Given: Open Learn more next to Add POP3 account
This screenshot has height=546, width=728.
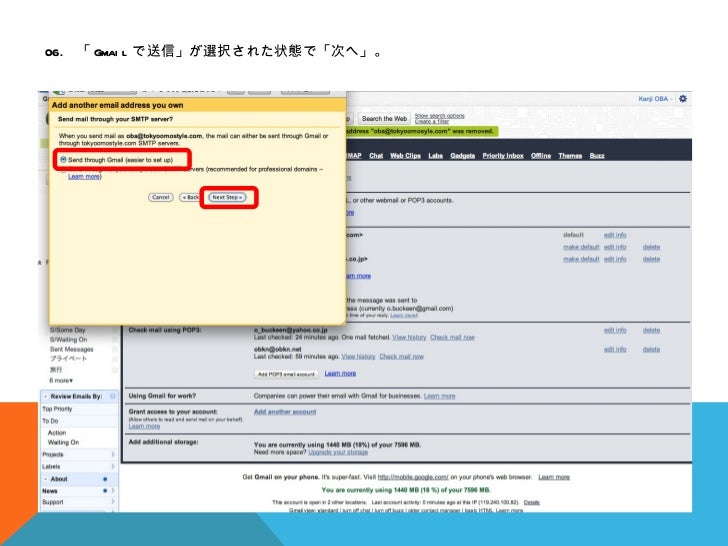Looking at the screenshot, I should click(x=340, y=373).
